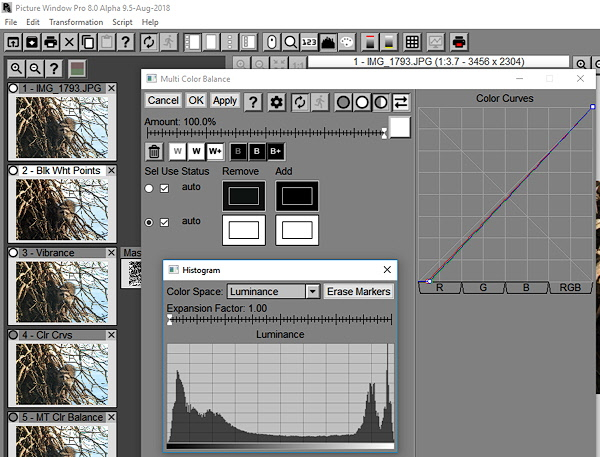The image size is (600, 457).
Task: Select radio button for 4 - Clr Crvs
Action: tap(13, 335)
